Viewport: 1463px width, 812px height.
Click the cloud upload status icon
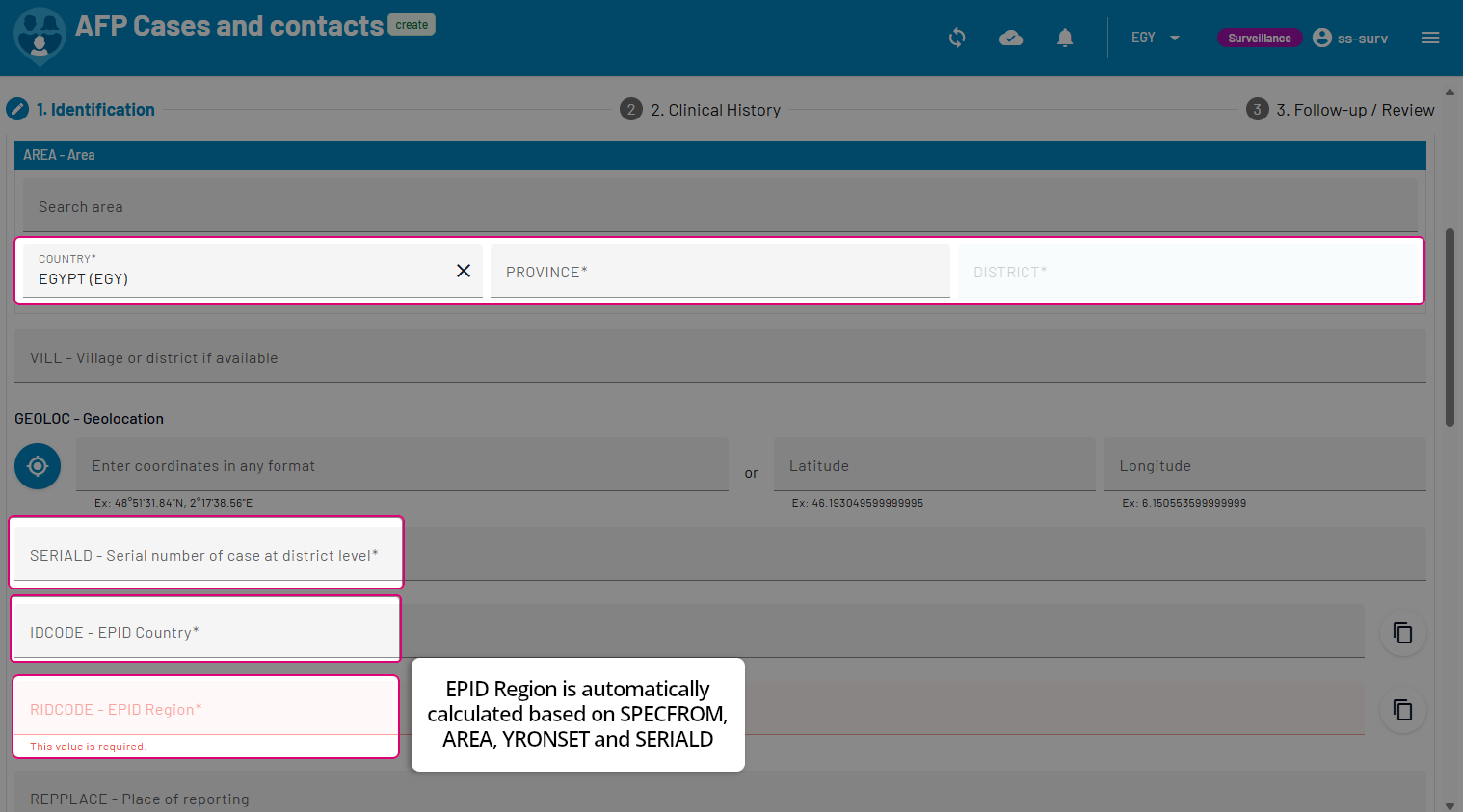1011,38
